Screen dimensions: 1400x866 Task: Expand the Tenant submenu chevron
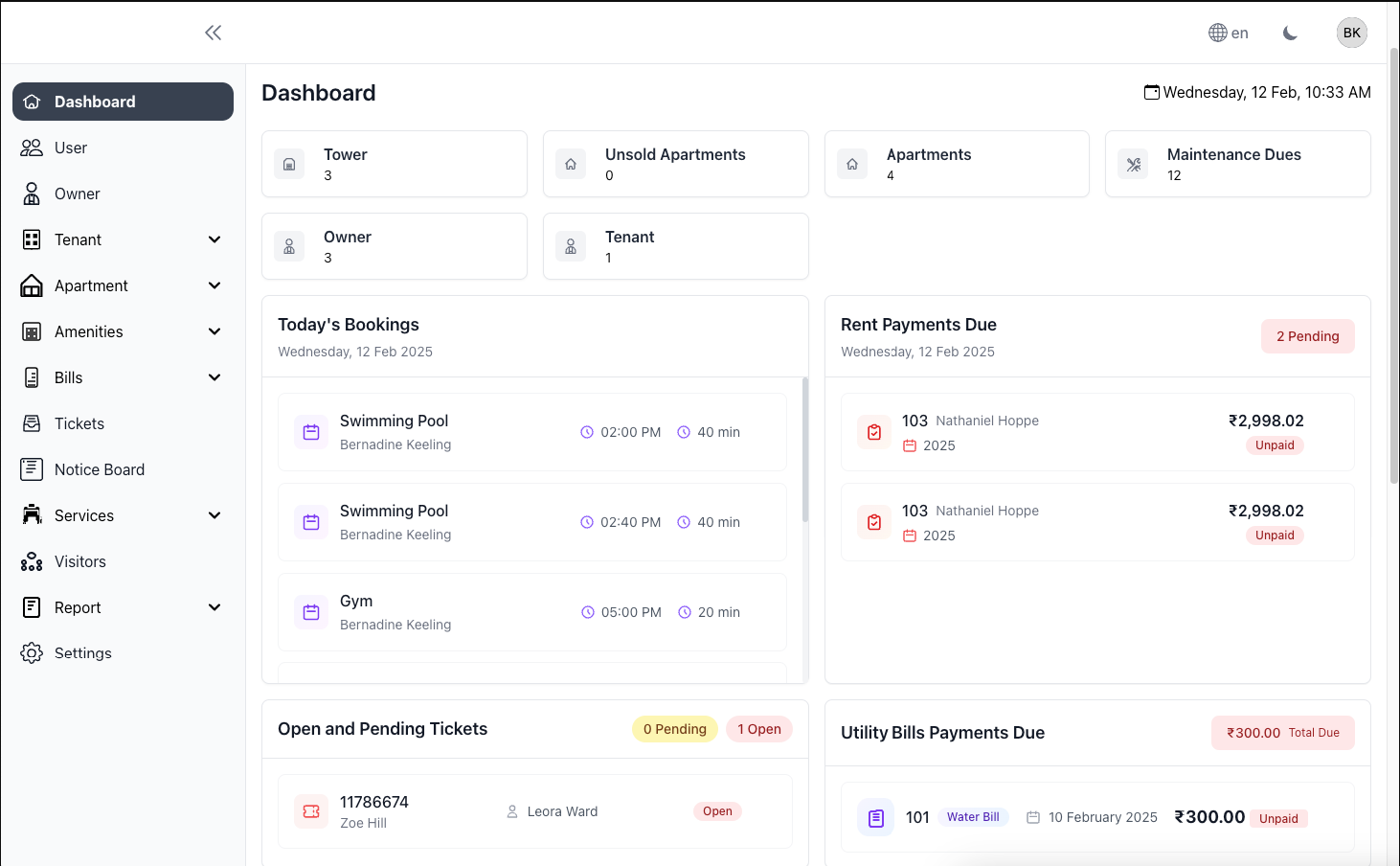pyautogui.click(x=215, y=239)
